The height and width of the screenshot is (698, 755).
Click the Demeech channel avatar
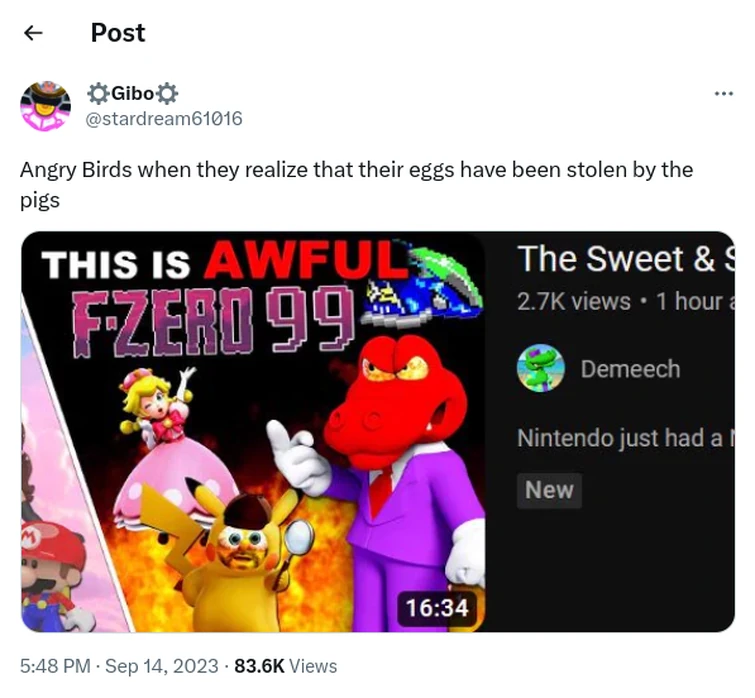tap(541, 369)
